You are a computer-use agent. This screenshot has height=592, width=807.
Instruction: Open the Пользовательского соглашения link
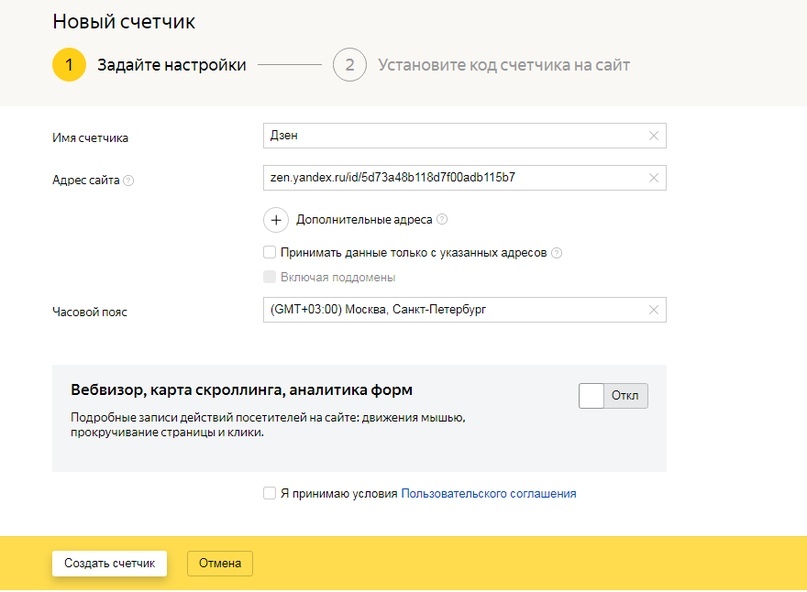pyautogui.click(x=488, y=493)
